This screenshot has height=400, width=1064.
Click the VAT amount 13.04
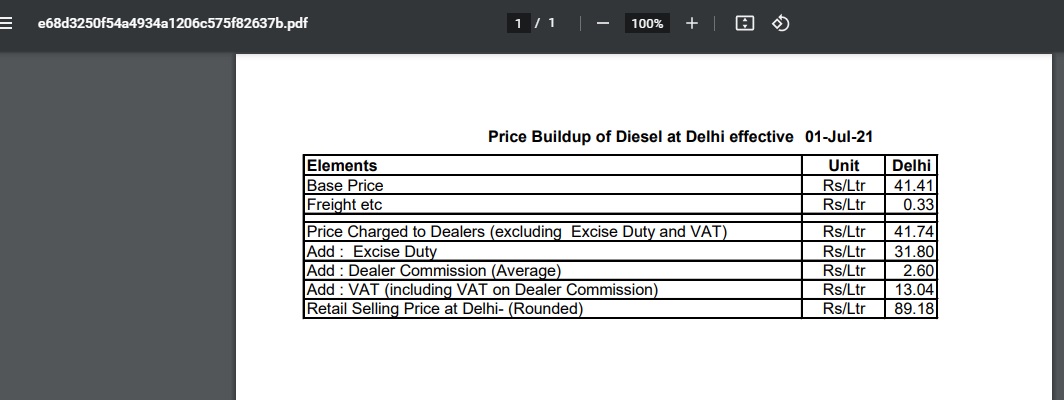(914, 290)
